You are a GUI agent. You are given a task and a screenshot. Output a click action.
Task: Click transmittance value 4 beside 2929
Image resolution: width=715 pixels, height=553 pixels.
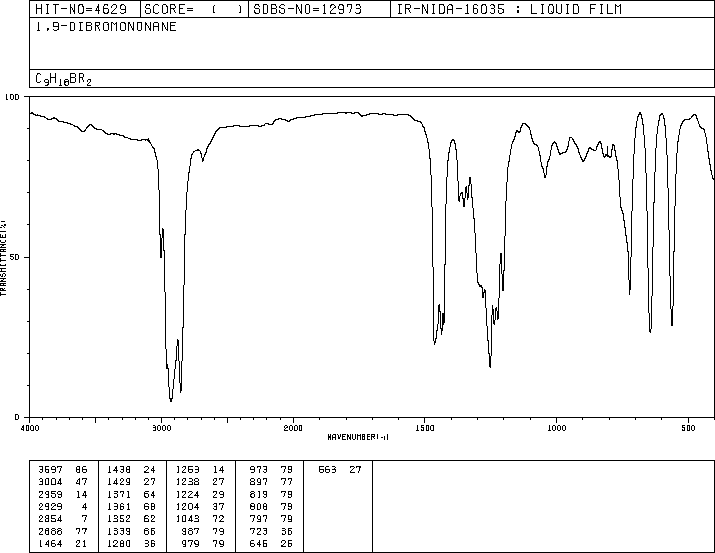tap(84, 506)
